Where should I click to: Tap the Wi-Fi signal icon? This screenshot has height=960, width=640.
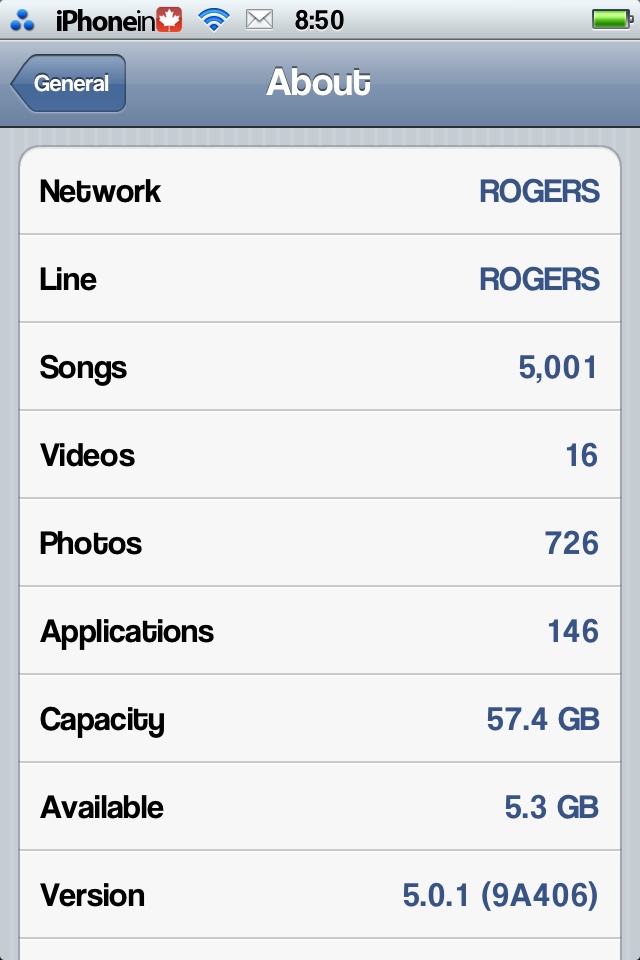[x=214, y=20]
